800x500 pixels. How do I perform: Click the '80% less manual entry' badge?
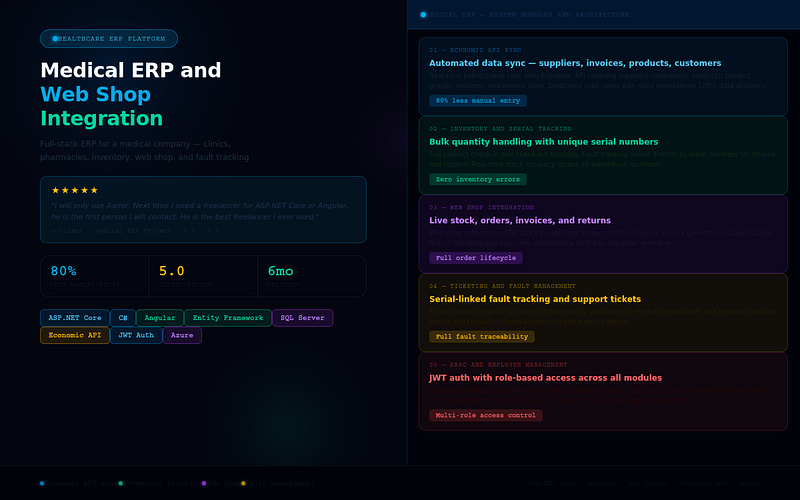(x=478, y=101)
